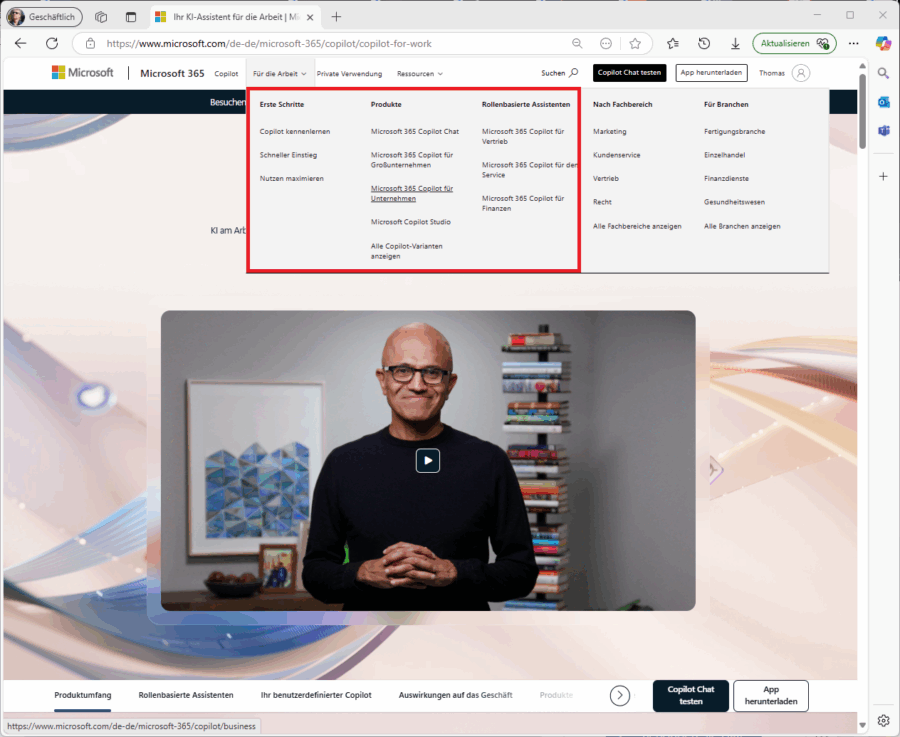The image size is (900, 737).
Task: Select Gesundheitswesen under Für Branchen
Action: coord(734,202)
